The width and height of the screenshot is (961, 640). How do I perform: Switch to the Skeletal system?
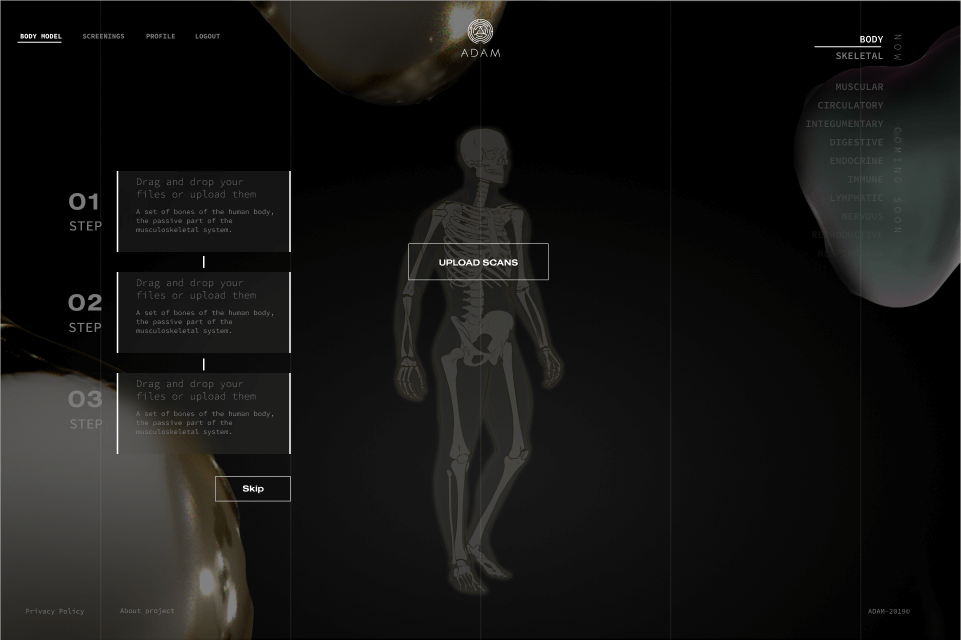point(859,56)
